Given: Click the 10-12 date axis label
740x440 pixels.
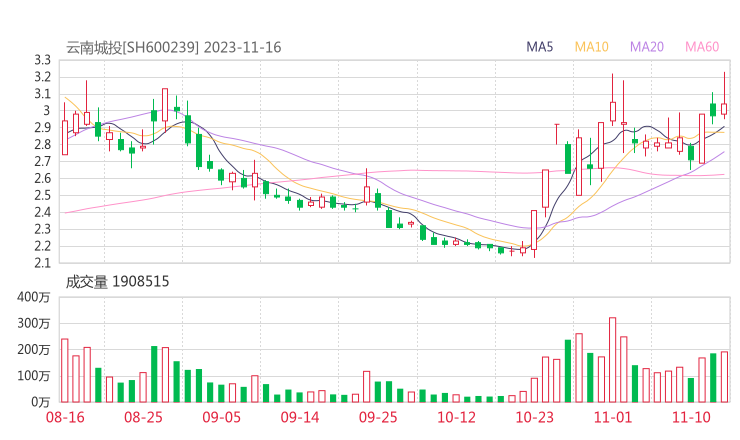Looking at the screenshot, I should pyautogui.click(x=456, y=417).
